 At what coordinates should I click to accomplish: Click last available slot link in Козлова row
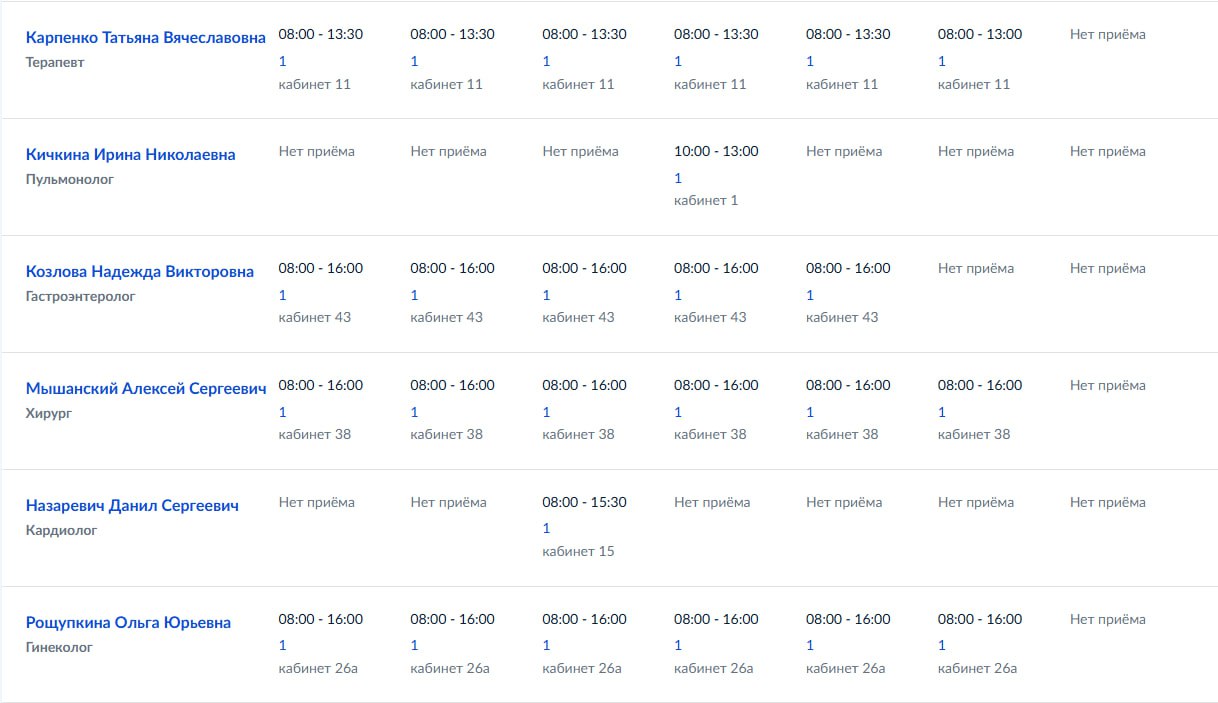(x=810, y=295)
